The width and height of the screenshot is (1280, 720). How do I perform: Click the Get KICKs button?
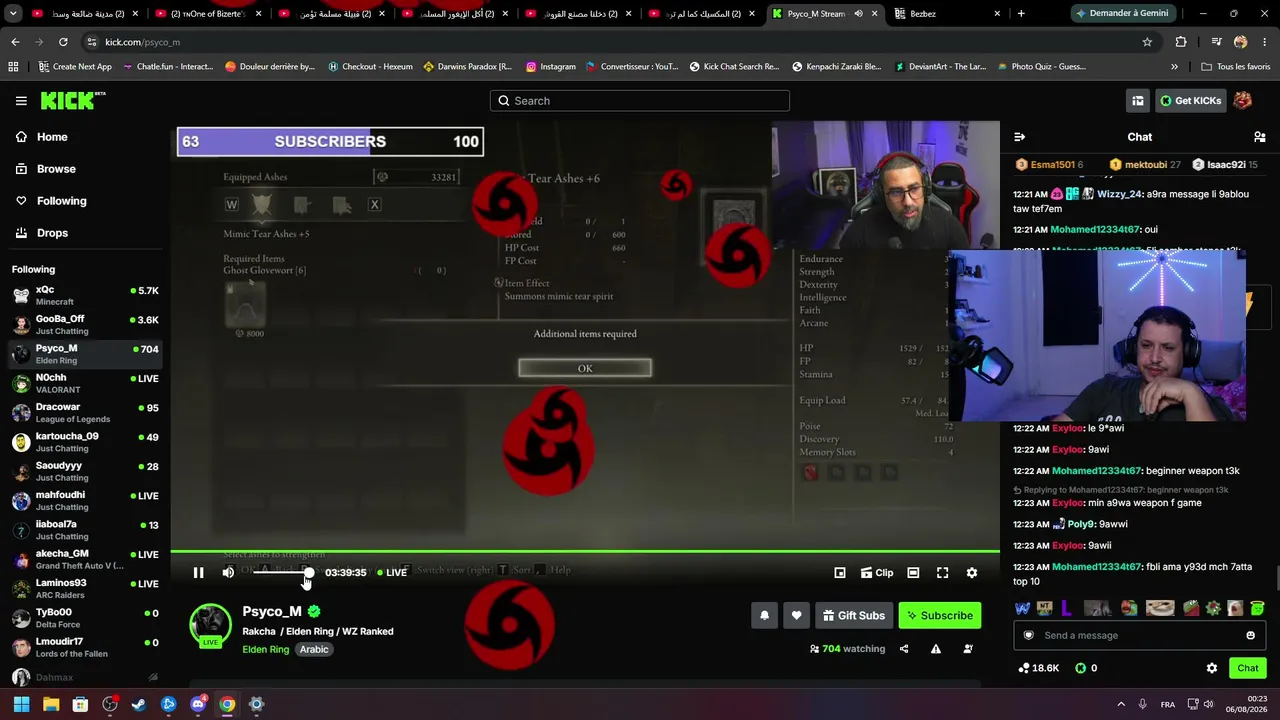(1190, 101)
